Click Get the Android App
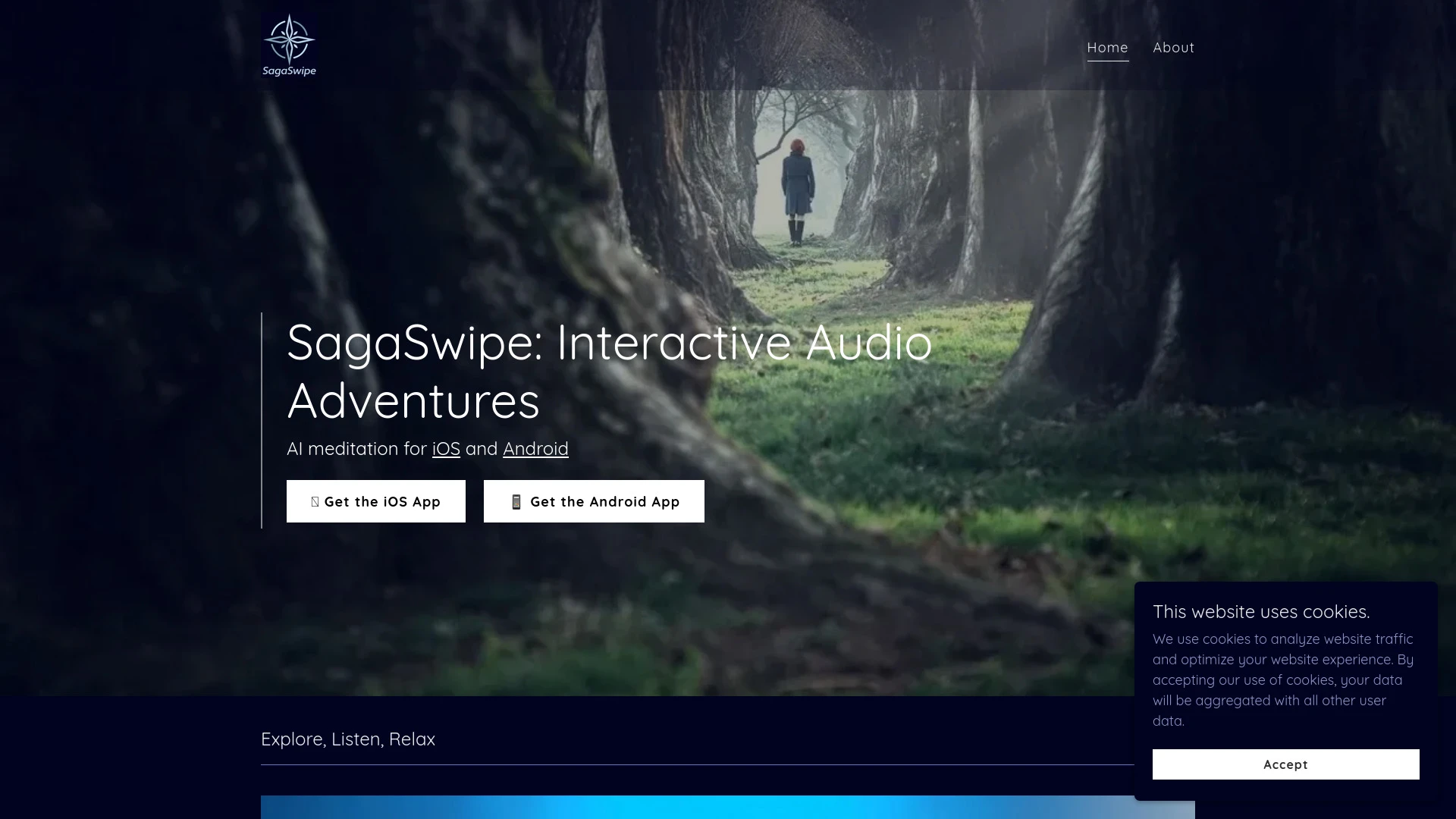The width and height of the screenshot is (1456, 819). coord(594,501)
